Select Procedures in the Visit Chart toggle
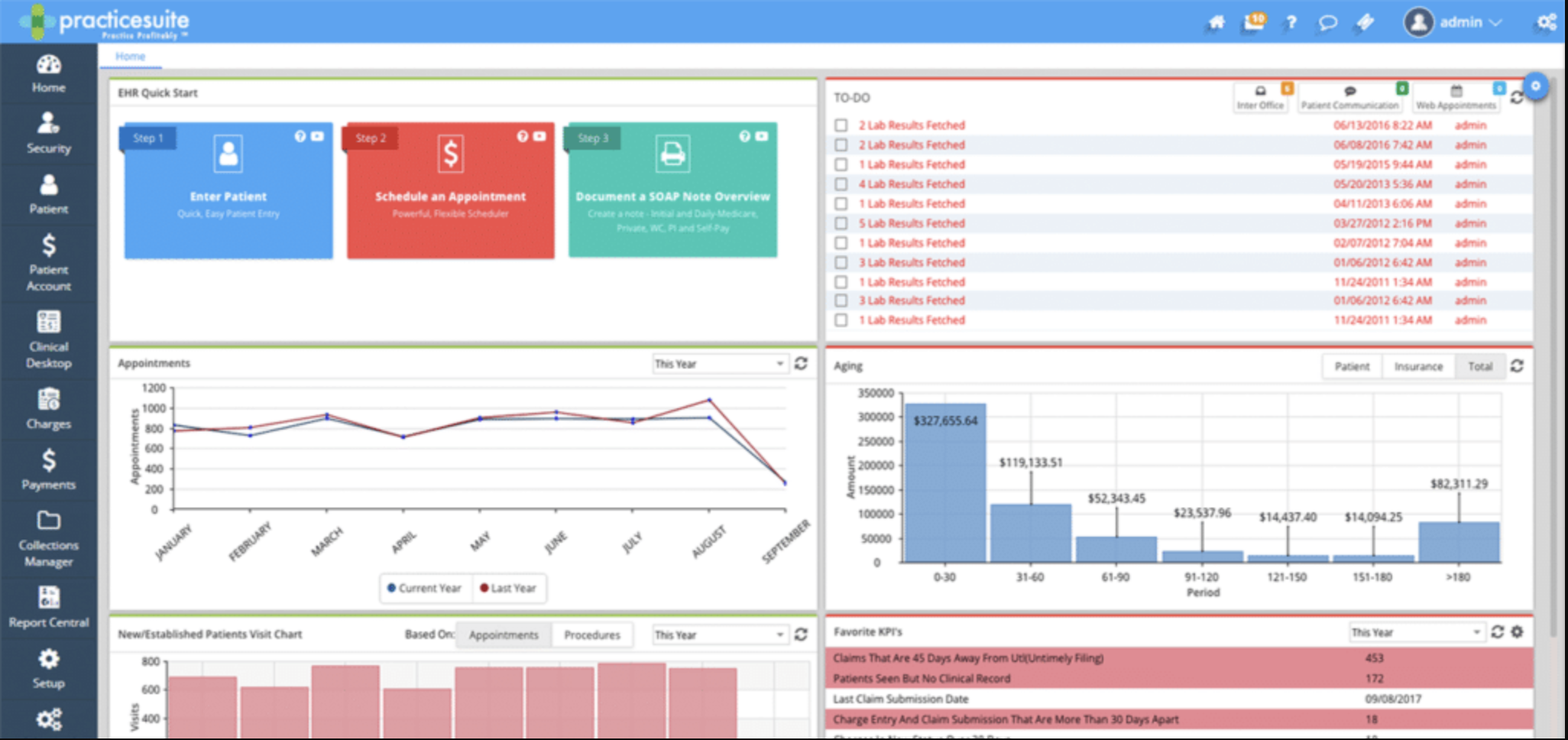The image size is (1568, 740). coord(591,635)
